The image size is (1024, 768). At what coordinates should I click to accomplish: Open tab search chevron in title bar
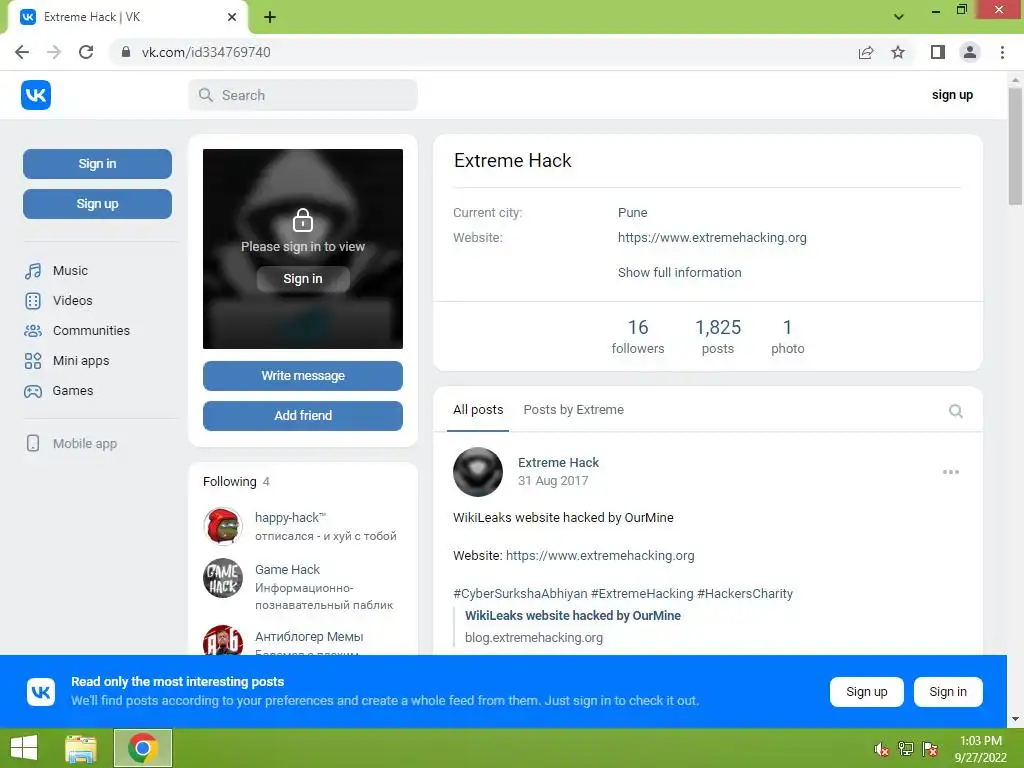point(899,17)
